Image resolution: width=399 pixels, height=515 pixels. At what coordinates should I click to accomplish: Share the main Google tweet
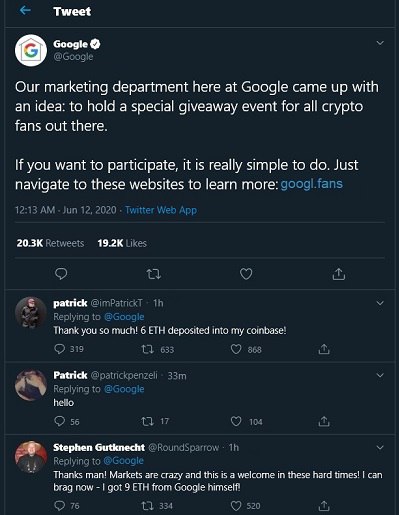[x=339, y=274]
